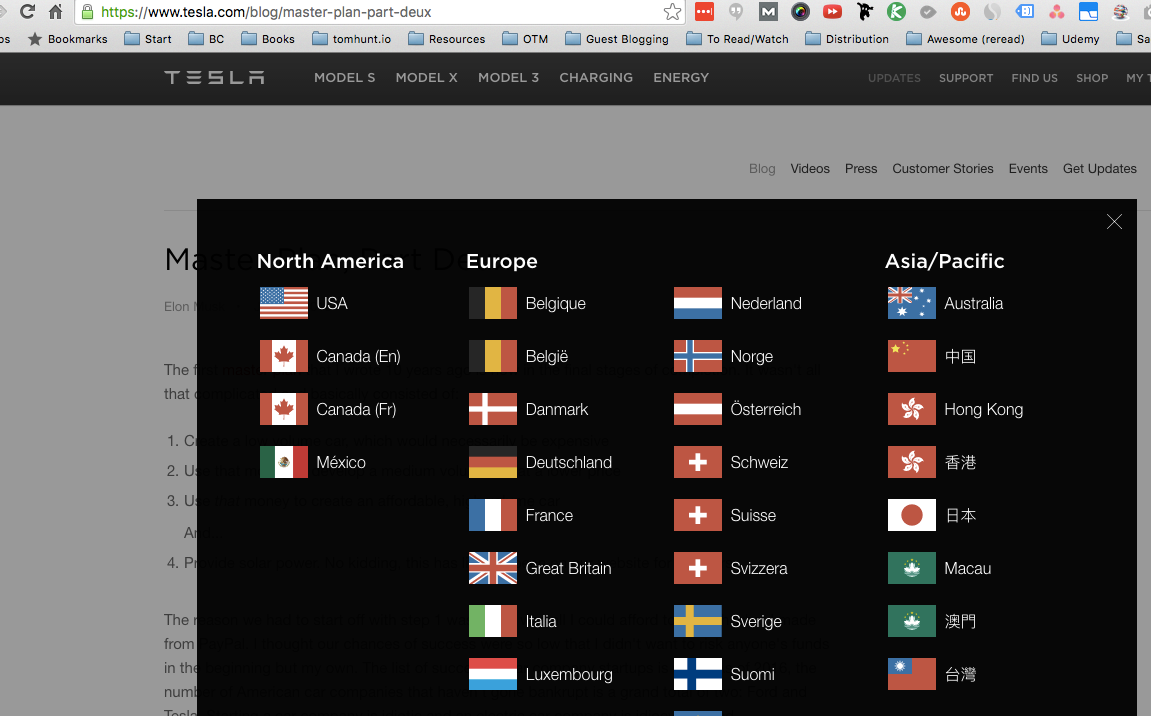This screenshot has height=716, width=1151.
Task: Click the Australia flag icon
Action: [912, 303]
